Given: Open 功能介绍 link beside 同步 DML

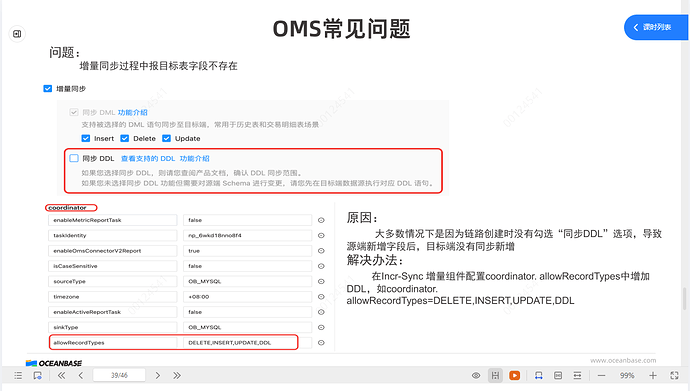Looking at the screenshot, I should 132,112.
